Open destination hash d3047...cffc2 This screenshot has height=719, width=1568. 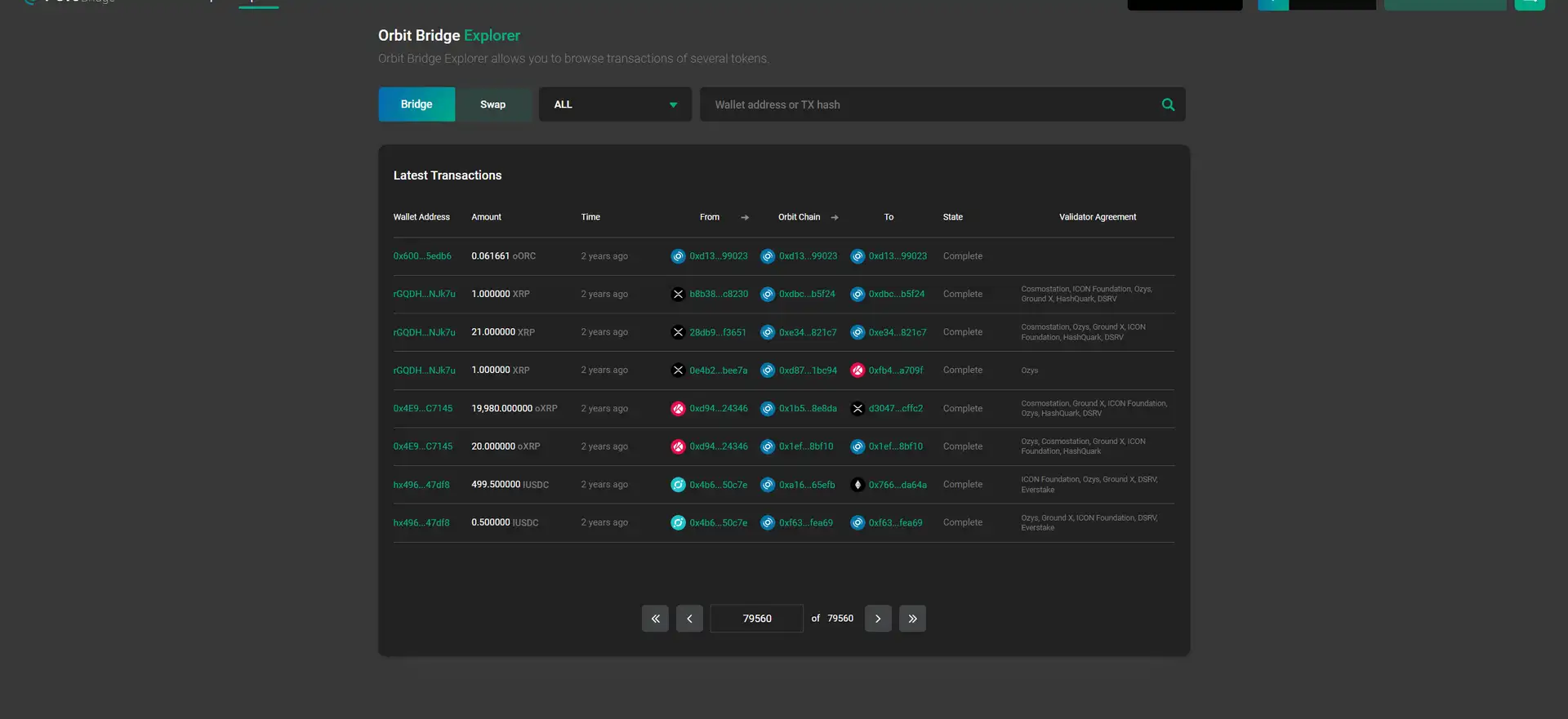point(895,409)
